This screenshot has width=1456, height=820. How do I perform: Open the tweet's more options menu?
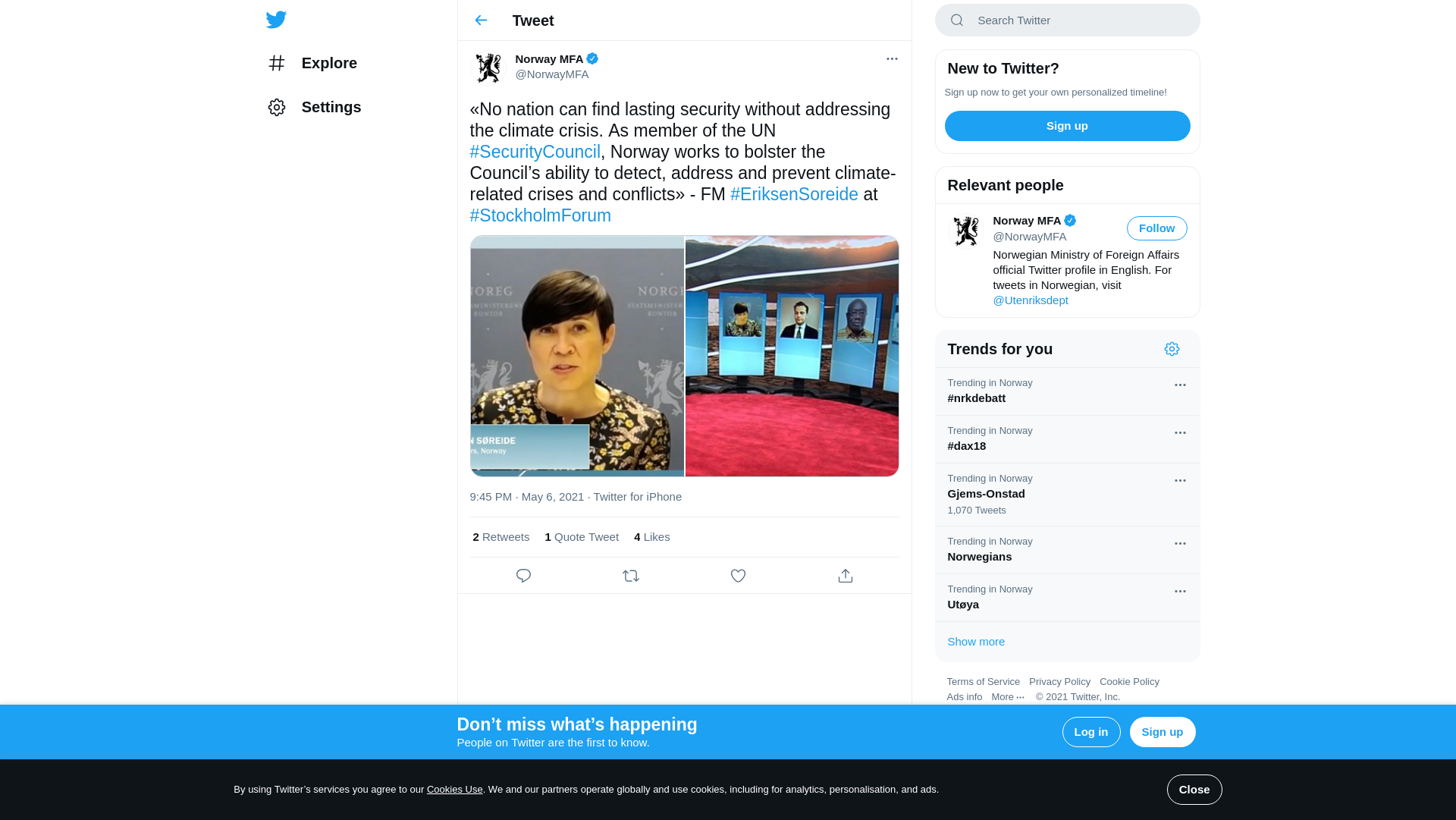(892, 59)
